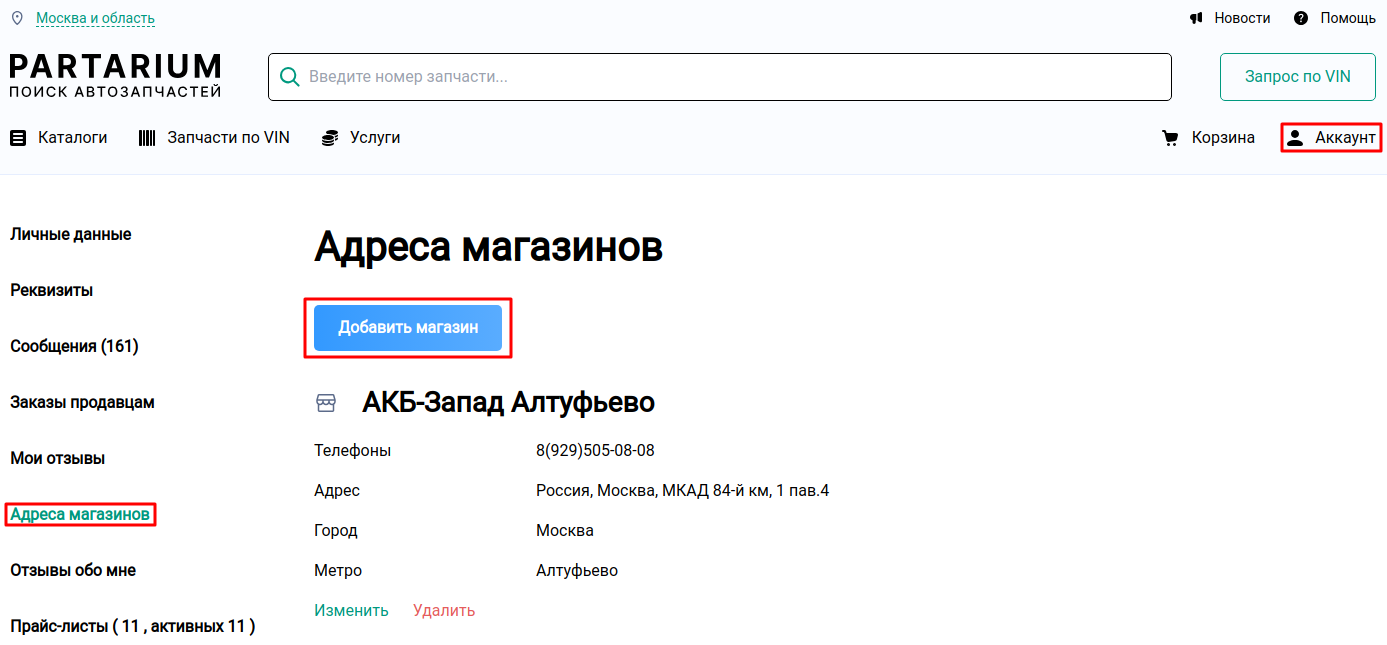Click the PARTARIUM logo
Viewport: 1387px width, 645px height.
(x=115, y=74)
